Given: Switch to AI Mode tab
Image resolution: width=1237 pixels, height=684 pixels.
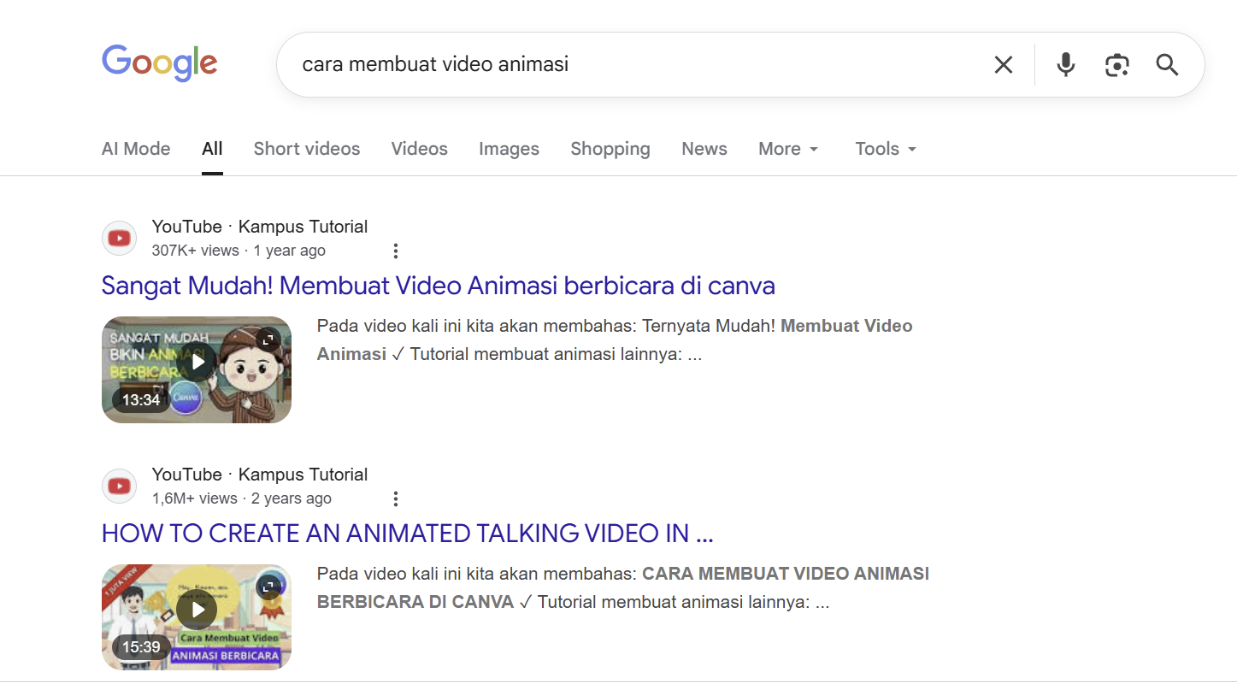Looking at the screenshot, I should click(x=136, y=149).
